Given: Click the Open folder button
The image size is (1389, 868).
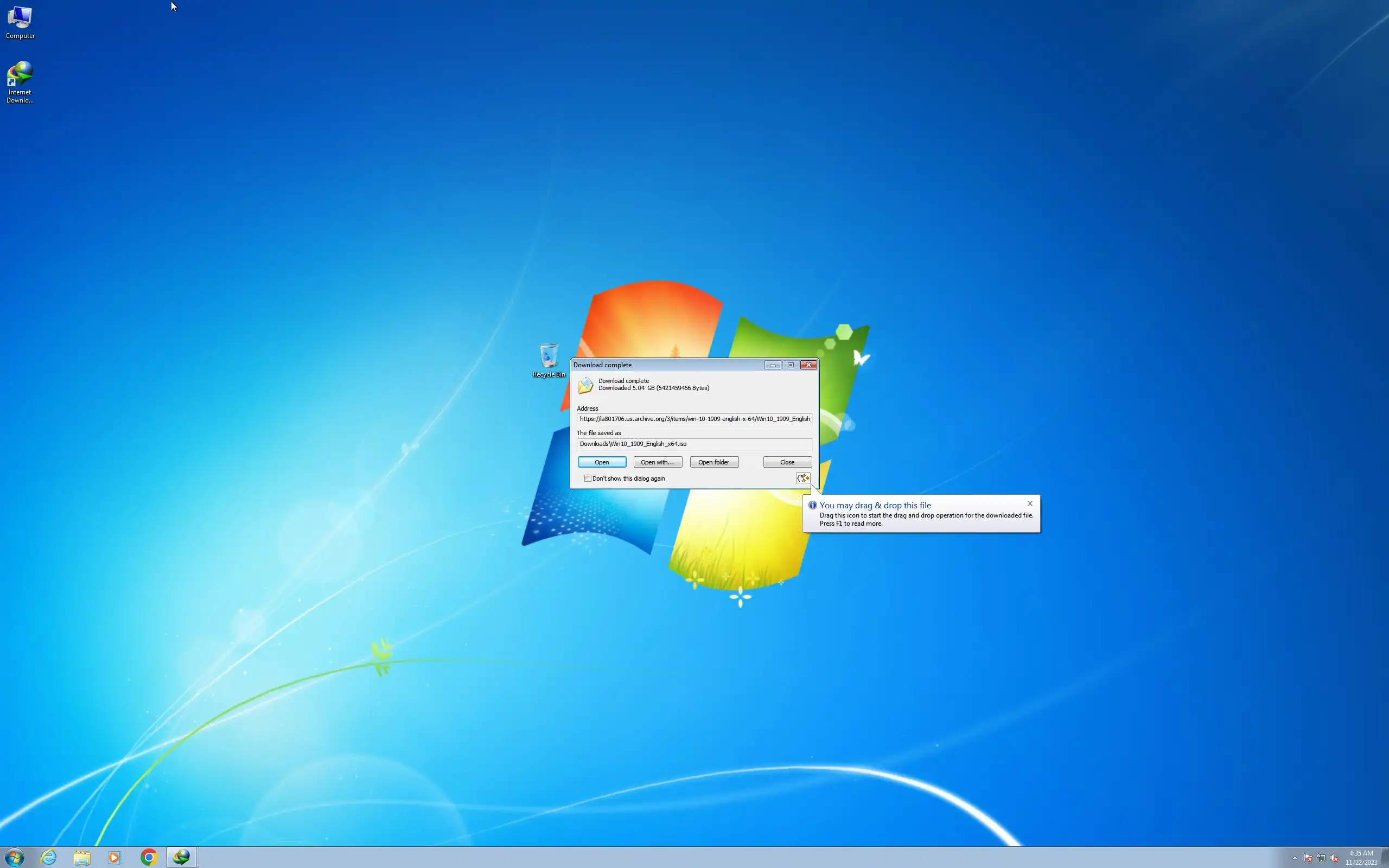Looking at the screenshot, I should pos(713,462).
